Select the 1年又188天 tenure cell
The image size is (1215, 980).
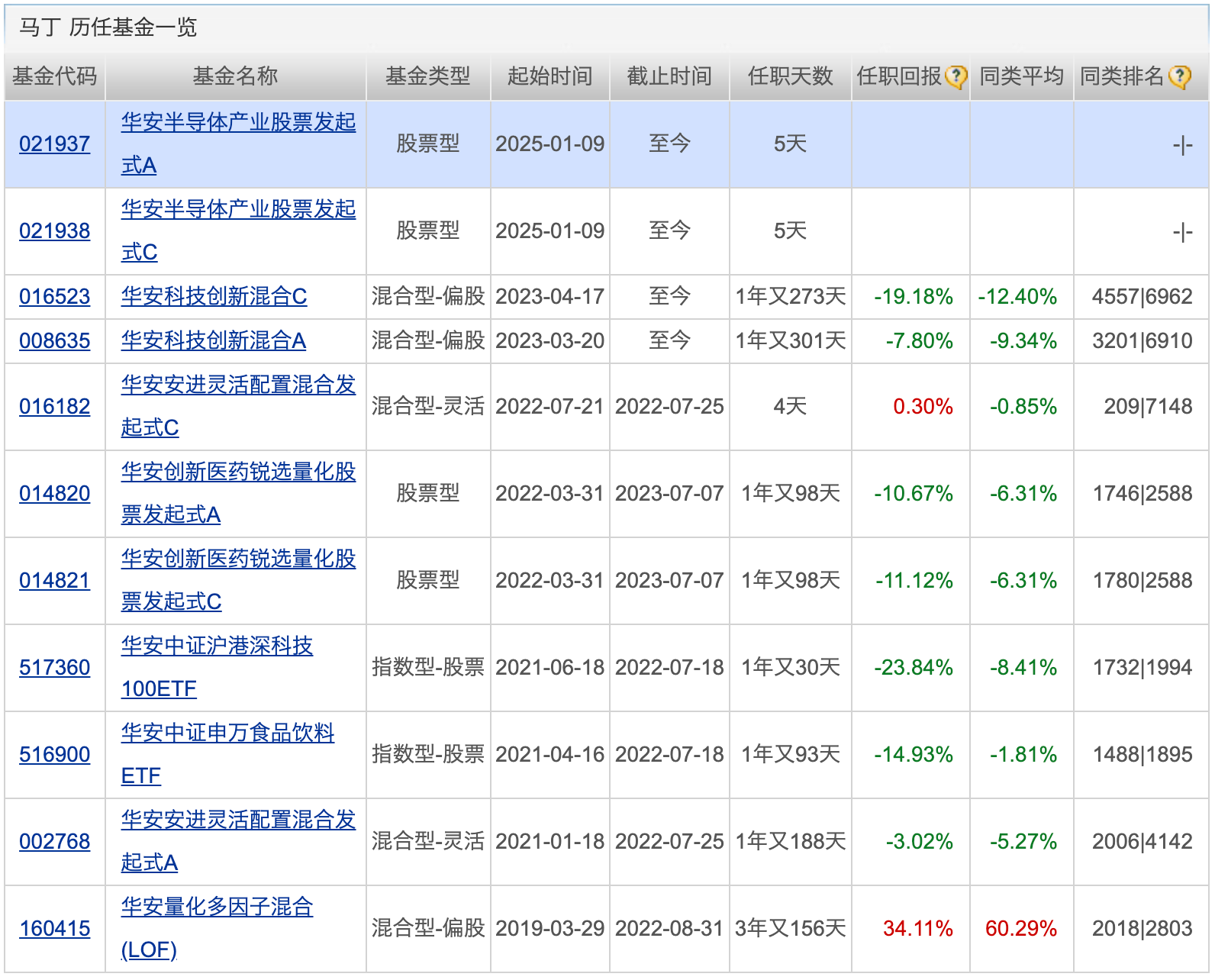pos(790,842)
